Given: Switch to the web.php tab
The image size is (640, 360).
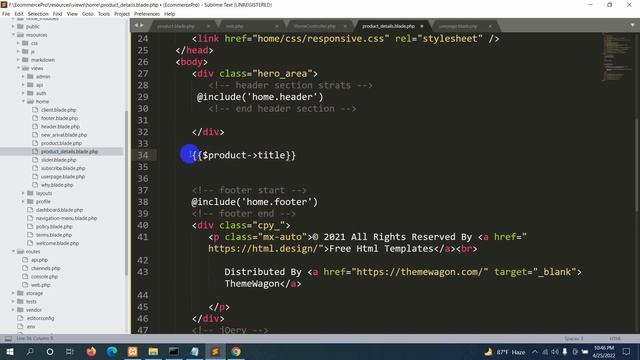Looking at the screenshot, I should click(235, 26).
